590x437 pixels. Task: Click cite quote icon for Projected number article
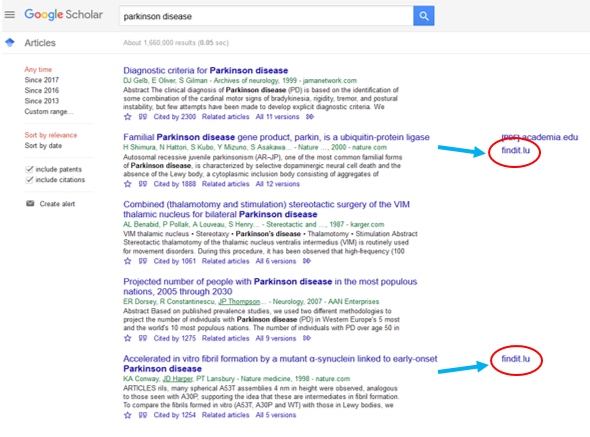(x=143, y=338)
